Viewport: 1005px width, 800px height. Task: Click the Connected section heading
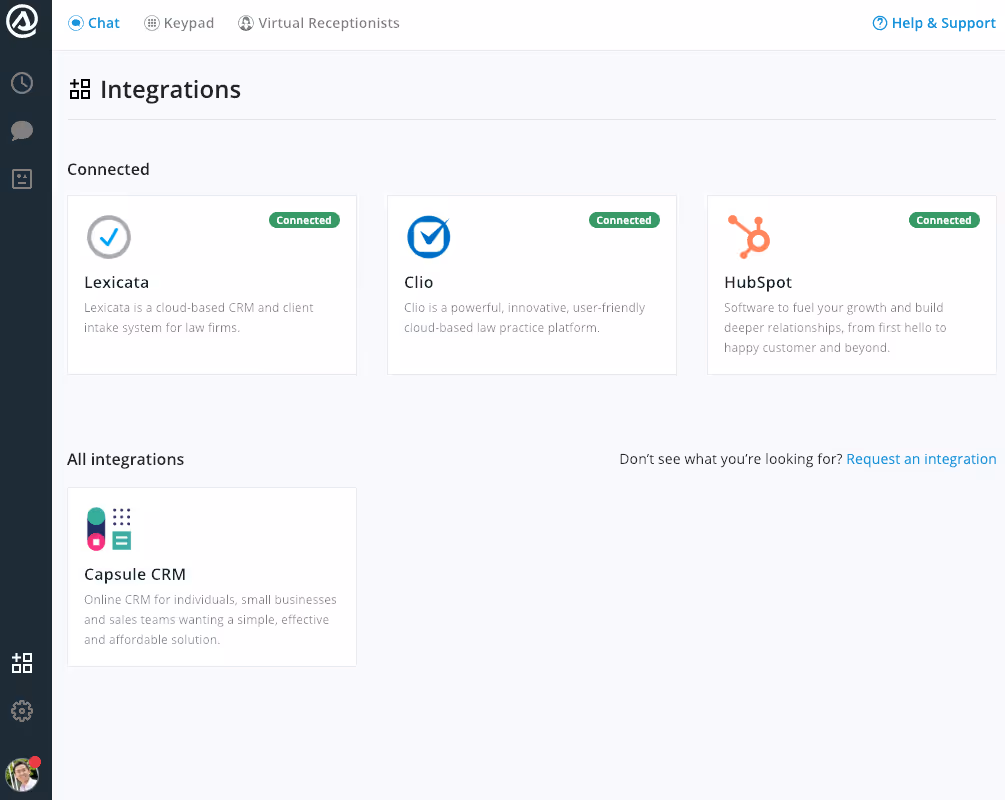pos(108,169)
